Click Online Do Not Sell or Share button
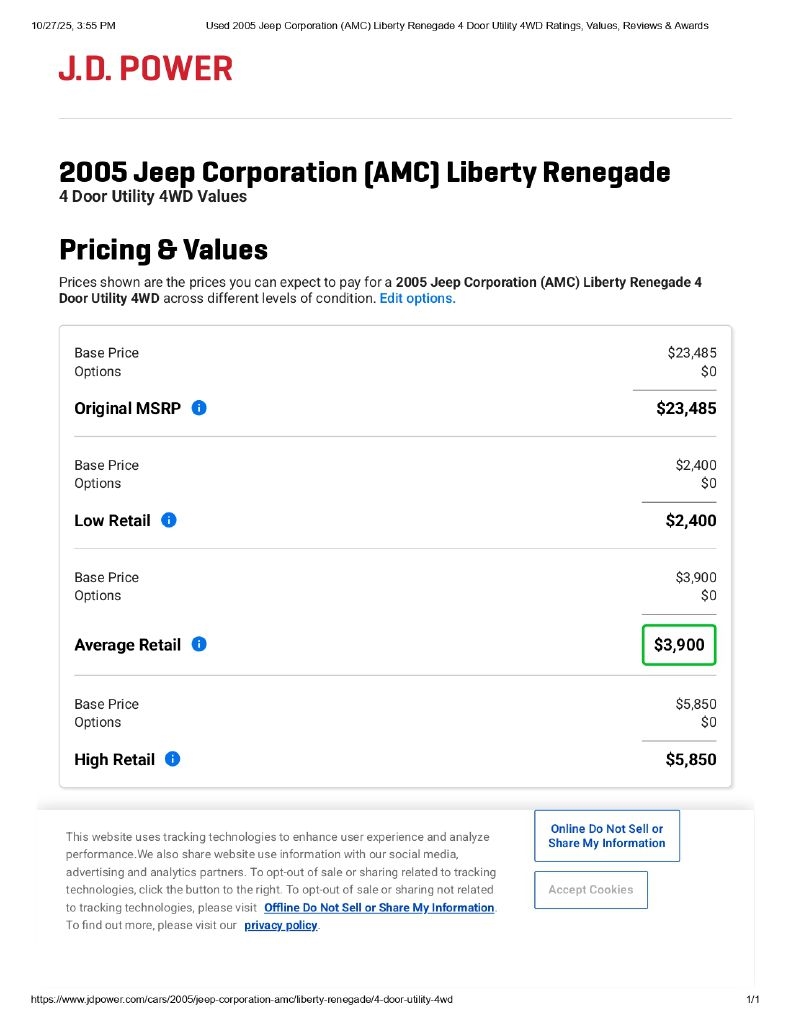The height and width of the screenshot is (1024, 791). coord(606,836)
